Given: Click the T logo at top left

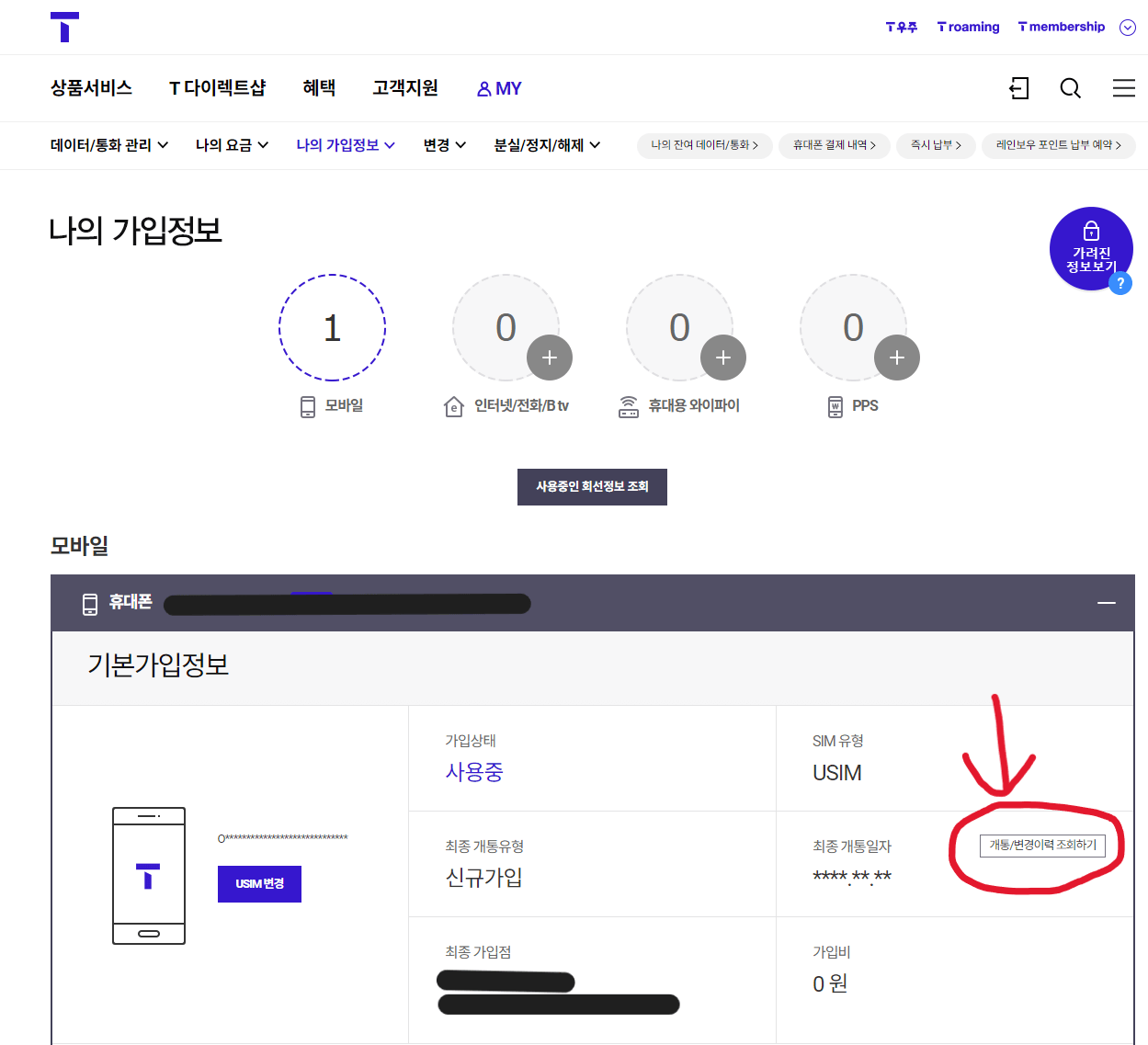Looking at the screenshot, I should pos(64,26).
